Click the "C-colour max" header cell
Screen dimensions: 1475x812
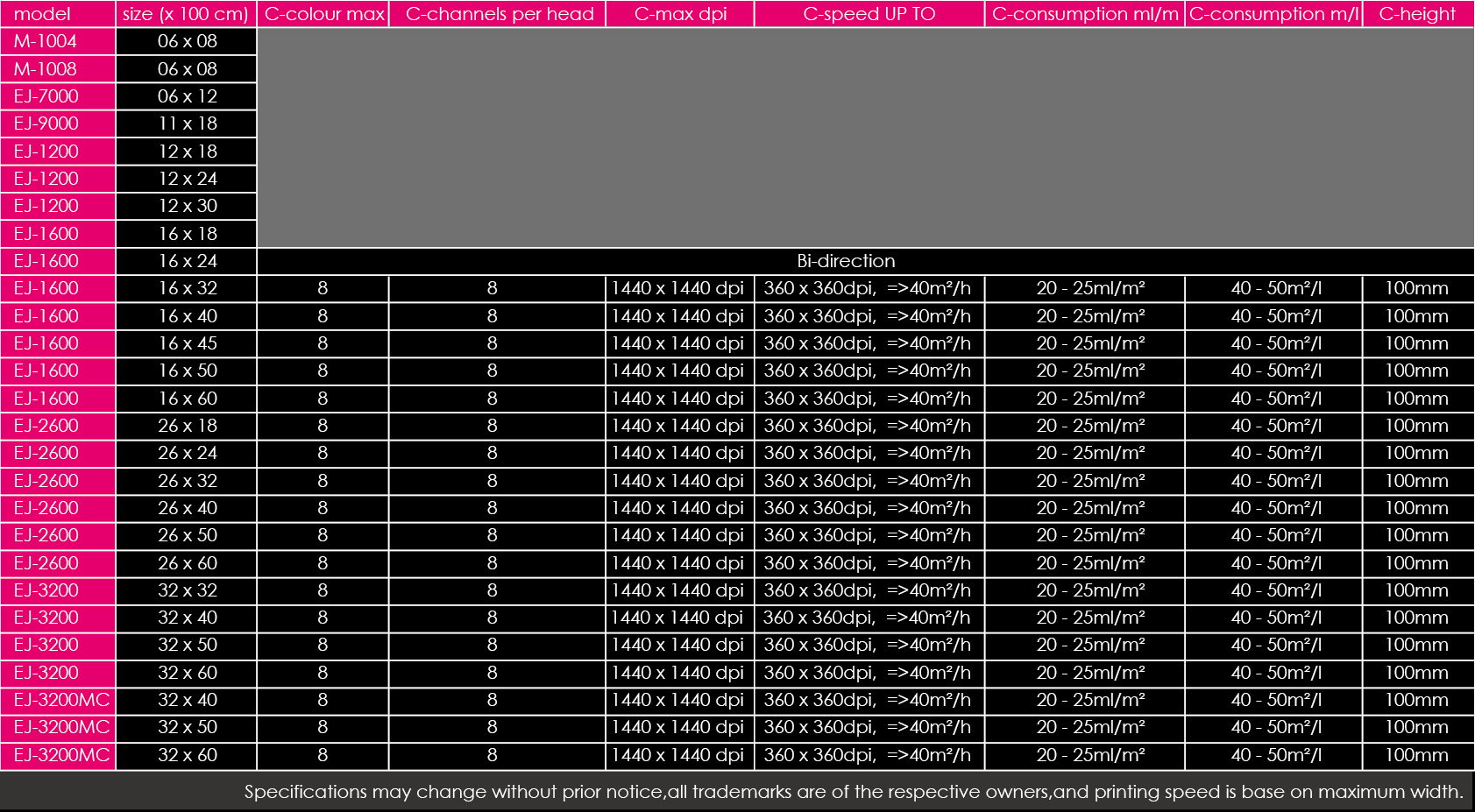tap(323, 14)
